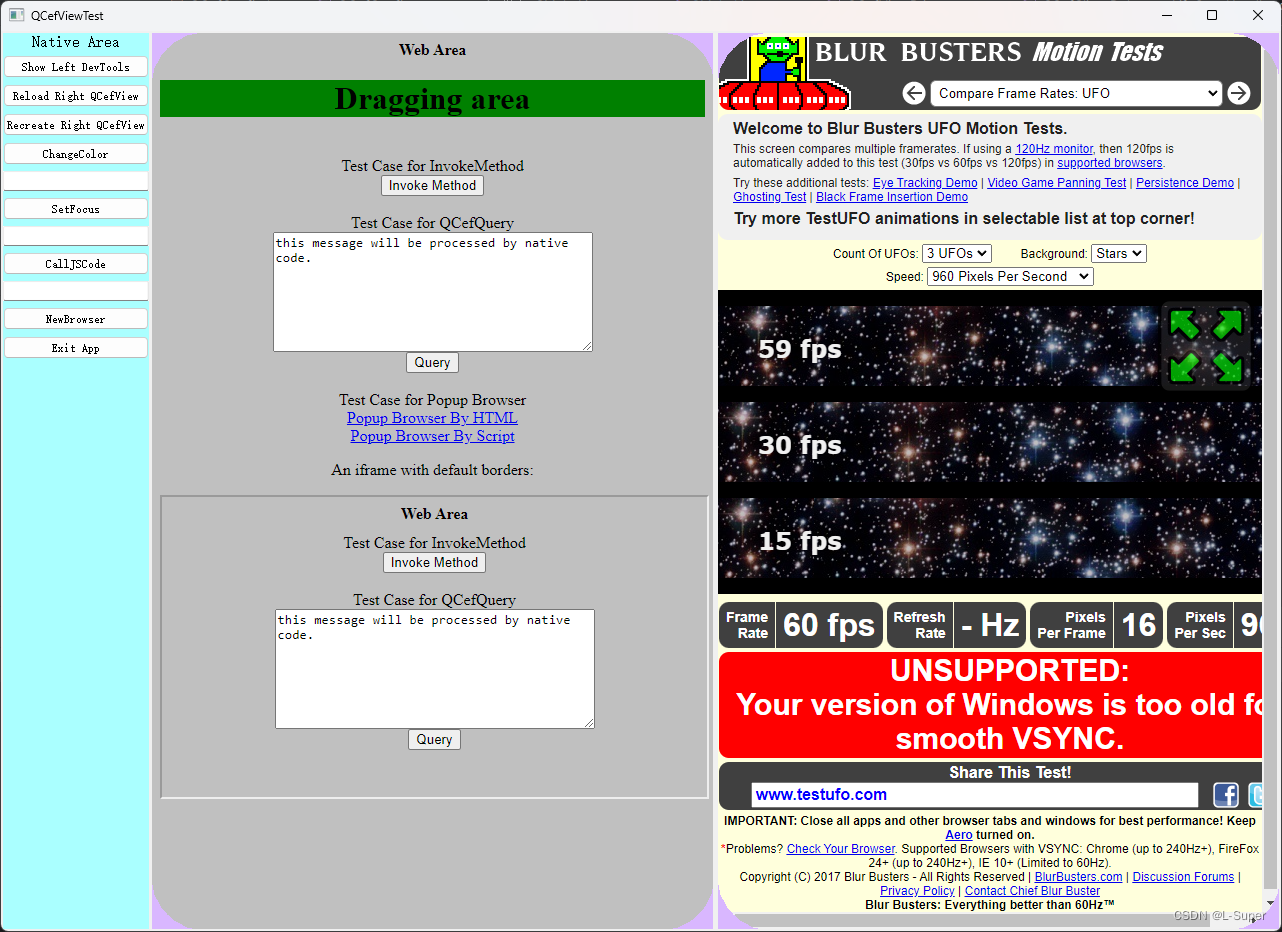The width and height of the screenshot is (1282, 932).
Task: Click the Exit App button
Action: 76,348
